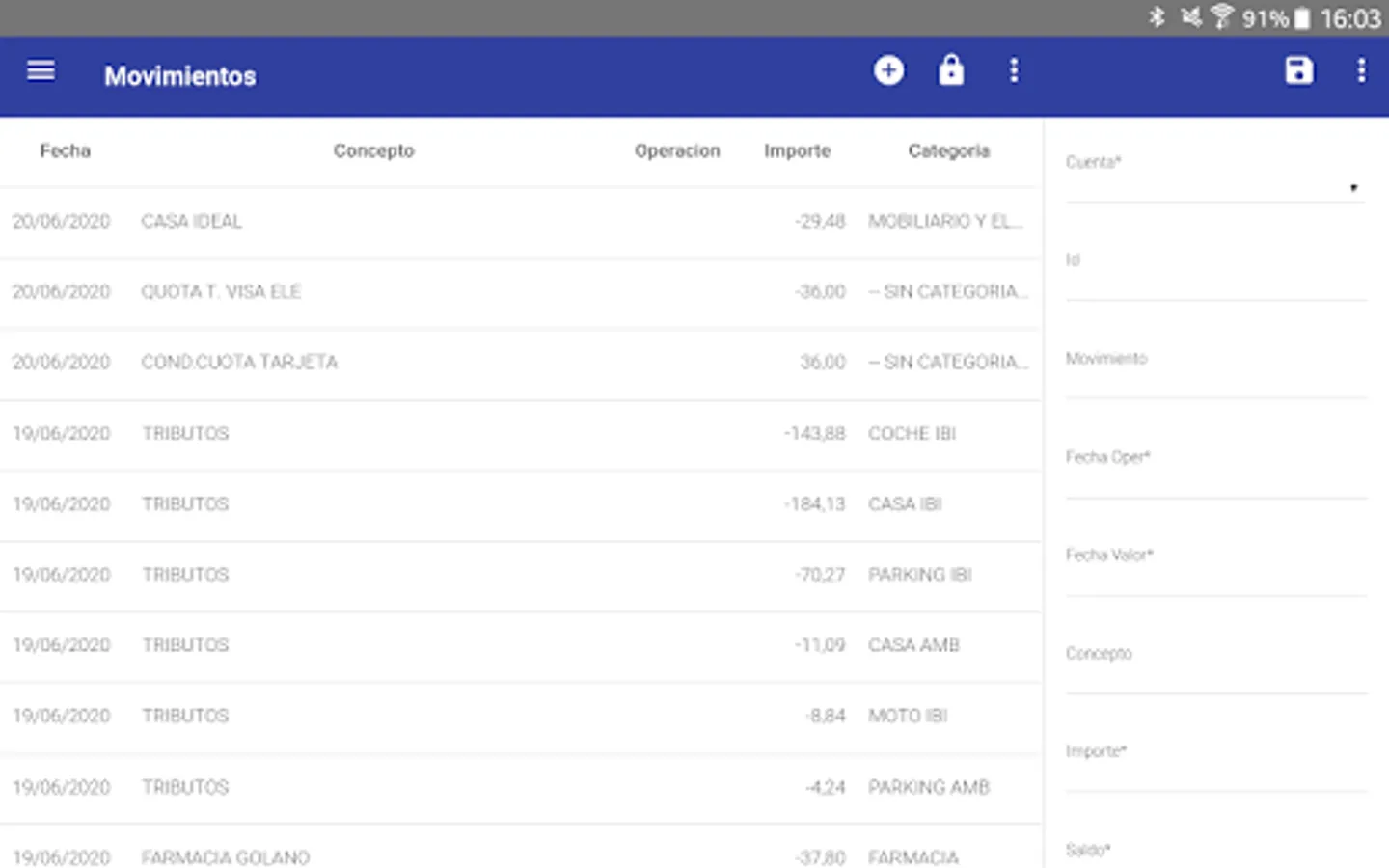This screenshot has height=868, width=1389.
Task: Tap the -8,84 amount cell
Action: click(826, 716)
